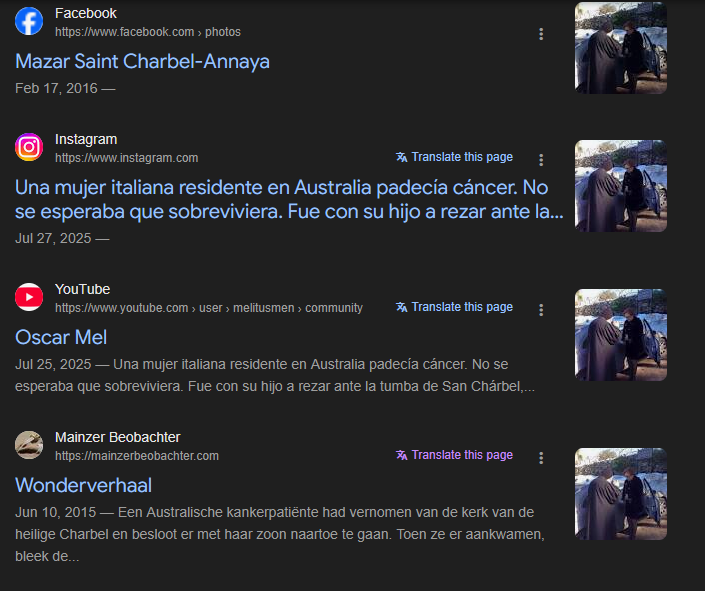Click the instagram.com URL text
The image size is (705, 591).
(126, 158)
